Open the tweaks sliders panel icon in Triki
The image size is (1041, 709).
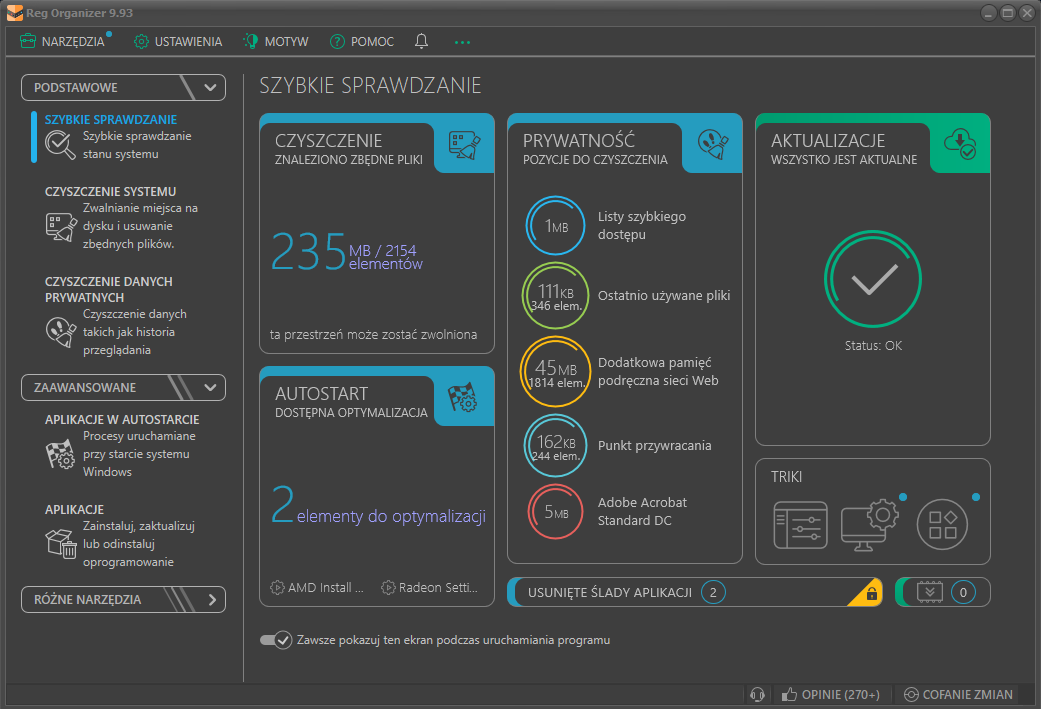[801, 524]
